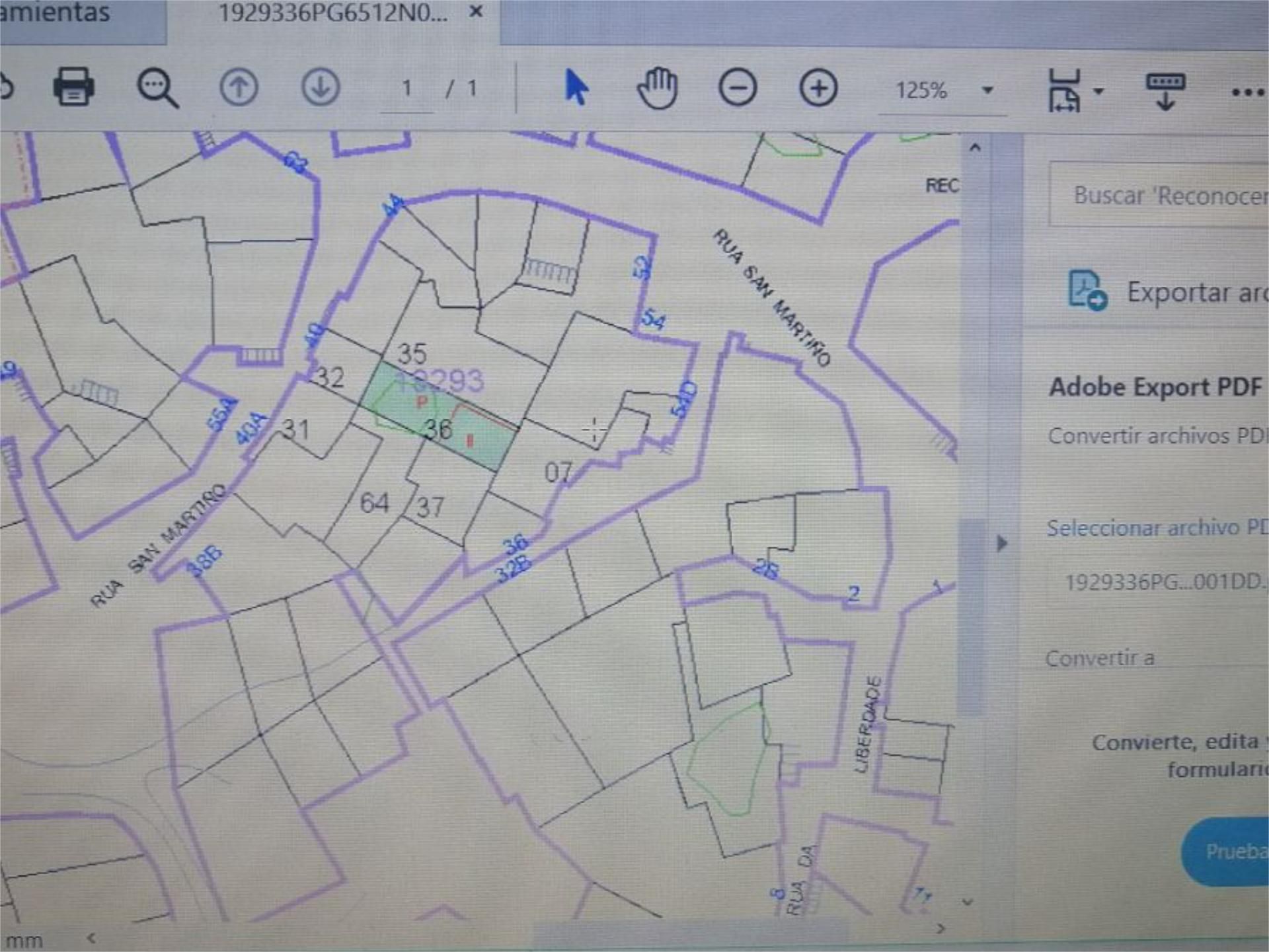Open the Find text magnifier tool
1269x952 pixels.
(157, 88)
